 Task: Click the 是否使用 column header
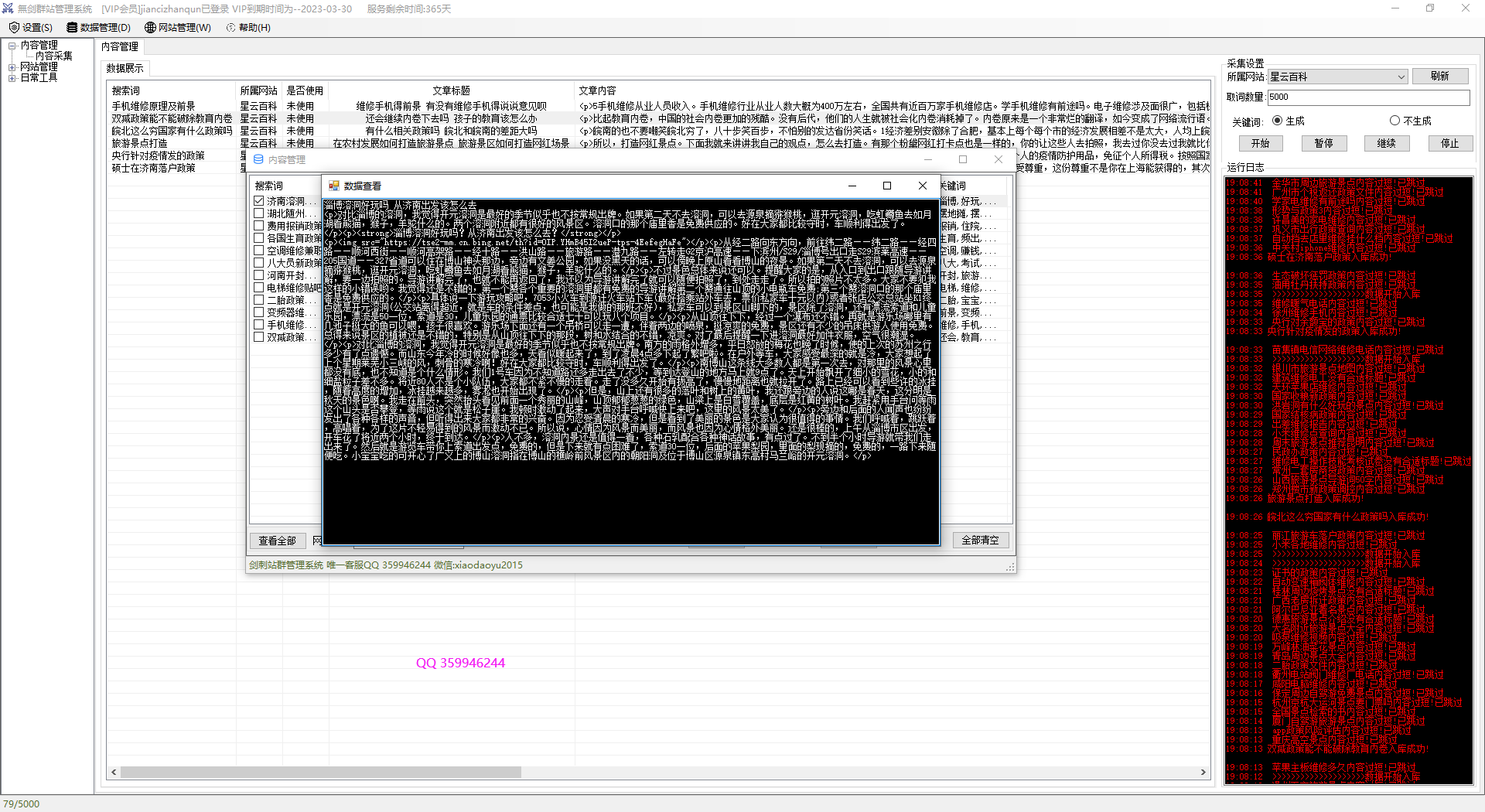[305, 90]
